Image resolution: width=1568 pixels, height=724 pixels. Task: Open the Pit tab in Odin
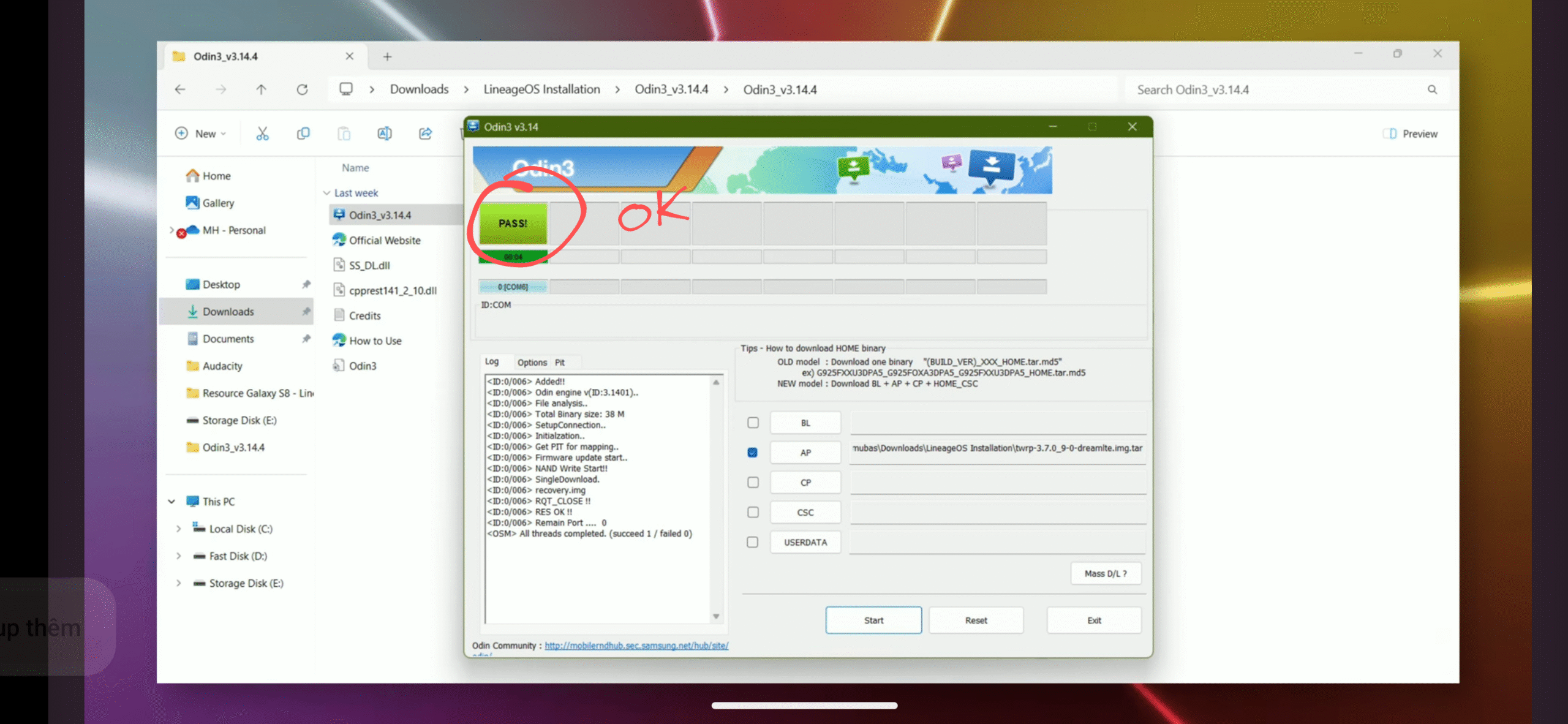pos(560,363)
